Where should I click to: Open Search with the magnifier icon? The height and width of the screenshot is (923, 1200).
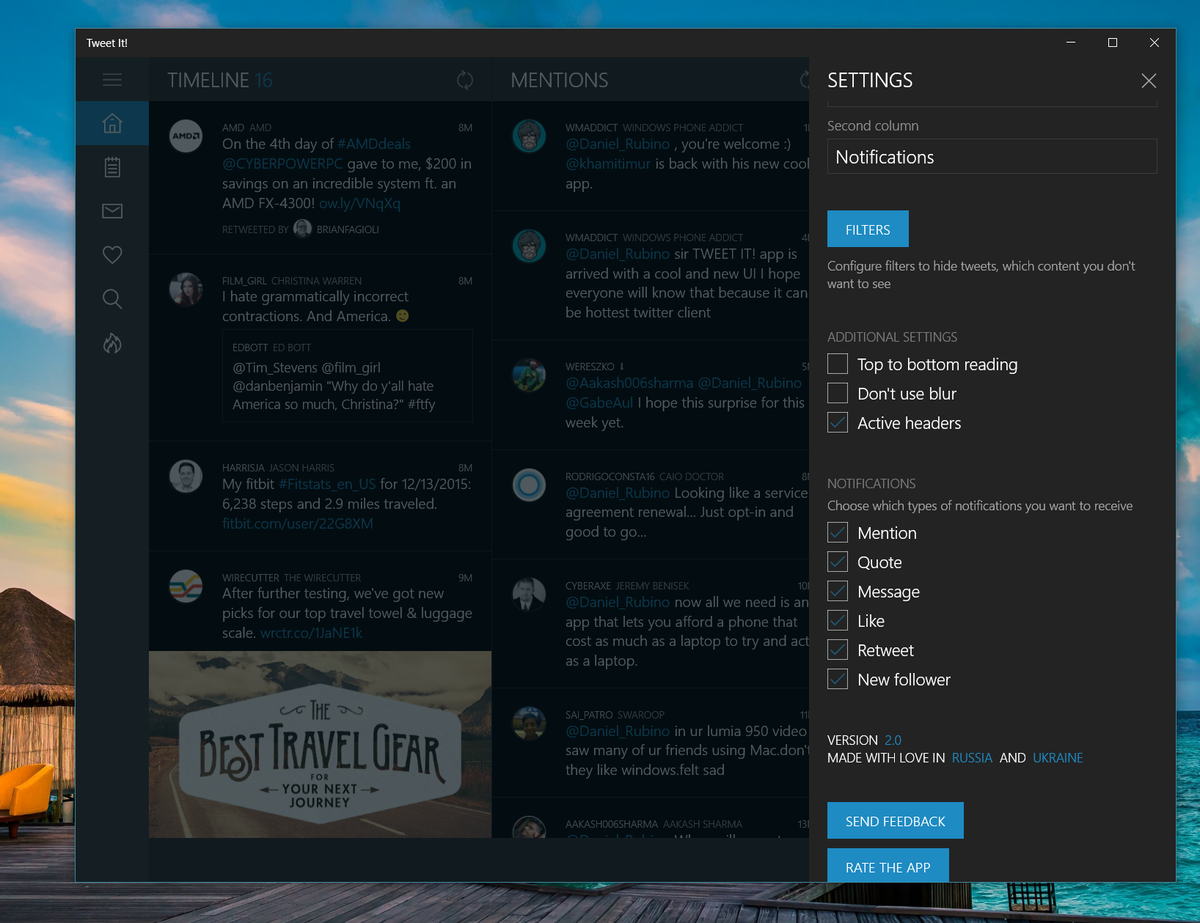pyautogui.click(x=112, y=299)
